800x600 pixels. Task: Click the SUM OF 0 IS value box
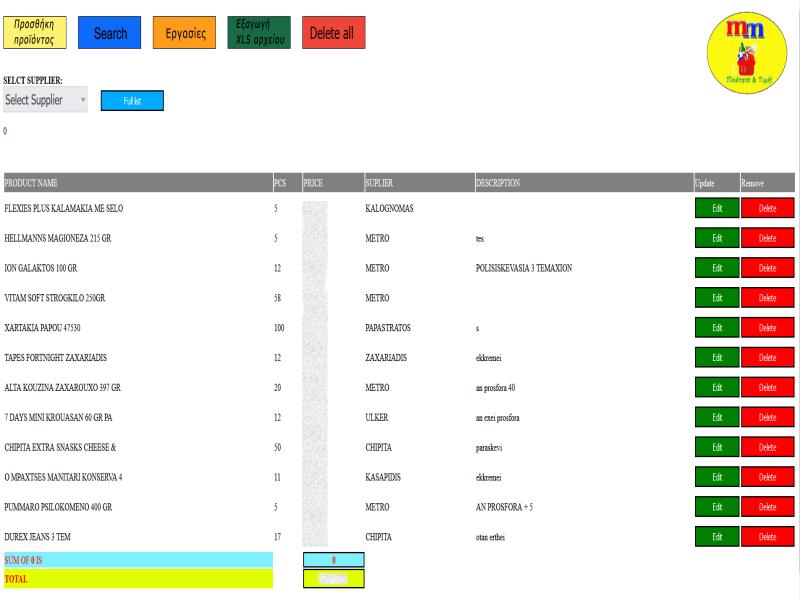[334, 560]
